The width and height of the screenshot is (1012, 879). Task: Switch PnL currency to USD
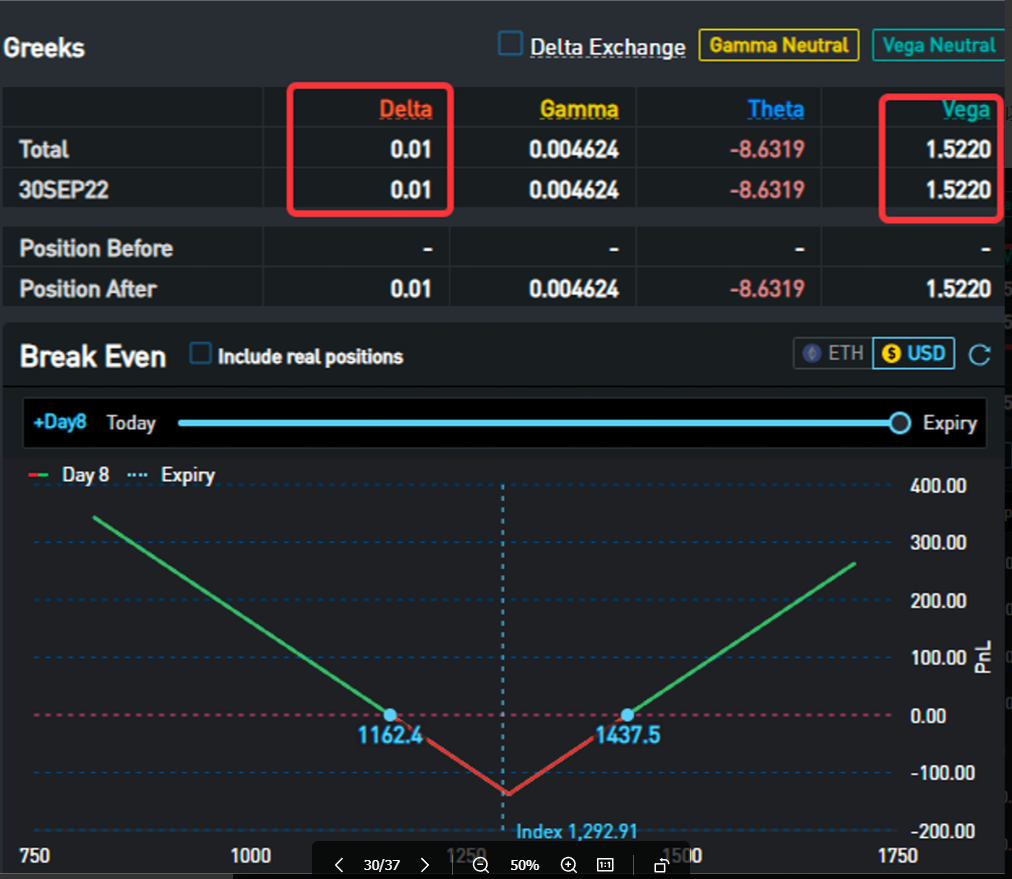[x=914, y=354]
